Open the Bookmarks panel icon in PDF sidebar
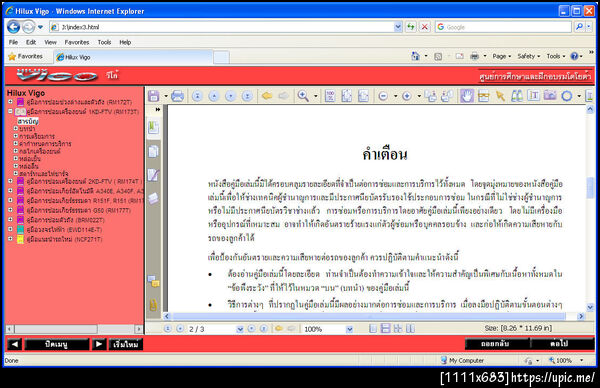This screenshot has height=388, width=600. click(x=153, y=127)
